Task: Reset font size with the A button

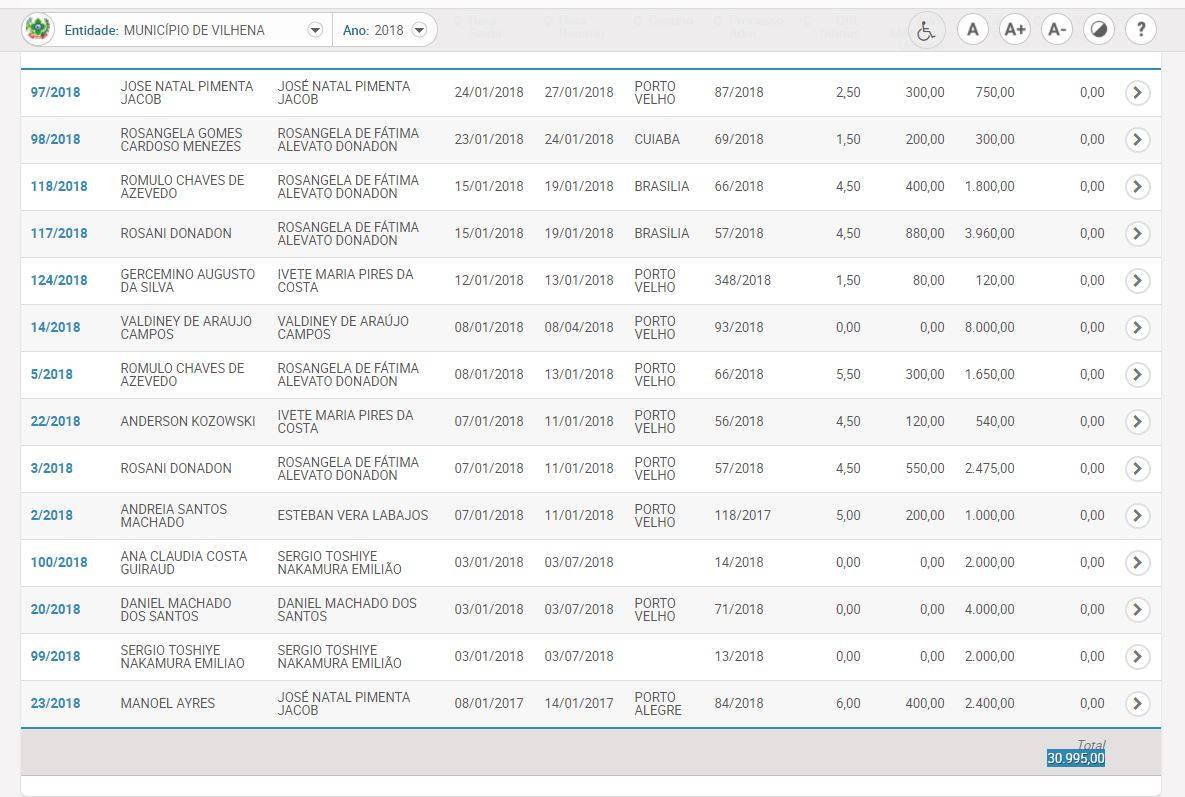Action: 973,30
